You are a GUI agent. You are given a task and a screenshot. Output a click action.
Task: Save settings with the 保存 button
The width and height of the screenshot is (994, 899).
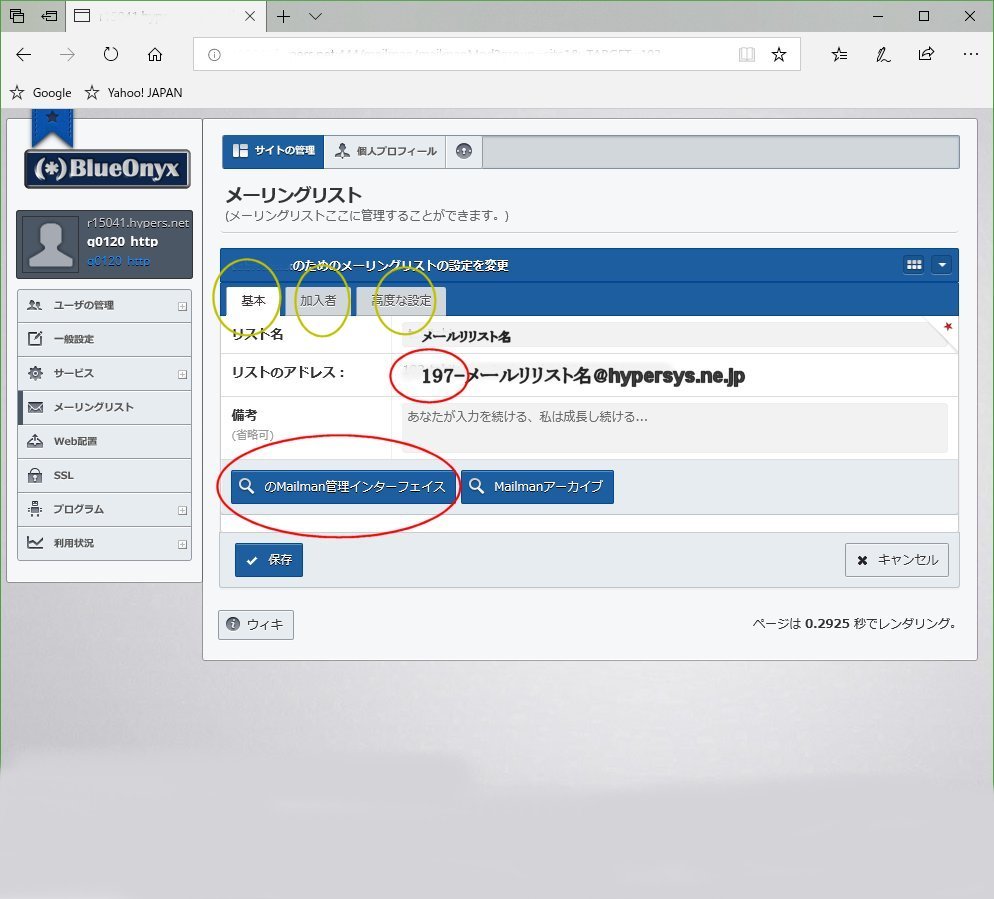point(268,560)
